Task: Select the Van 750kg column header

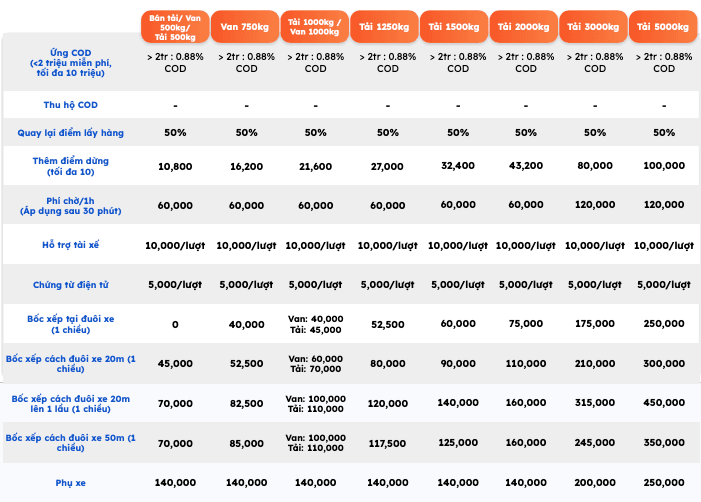Action: tap(246, 24)
